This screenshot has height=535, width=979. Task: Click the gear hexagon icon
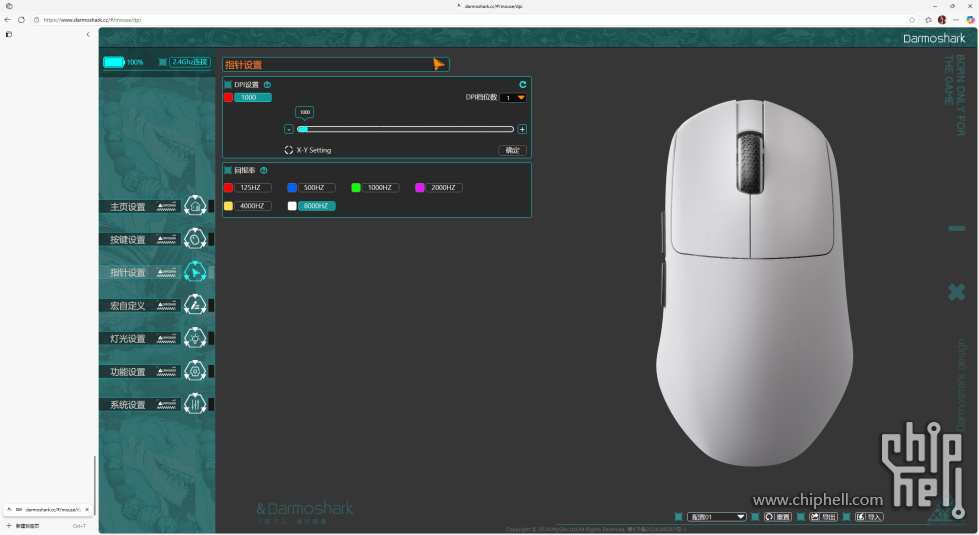(x=195, y=371)
